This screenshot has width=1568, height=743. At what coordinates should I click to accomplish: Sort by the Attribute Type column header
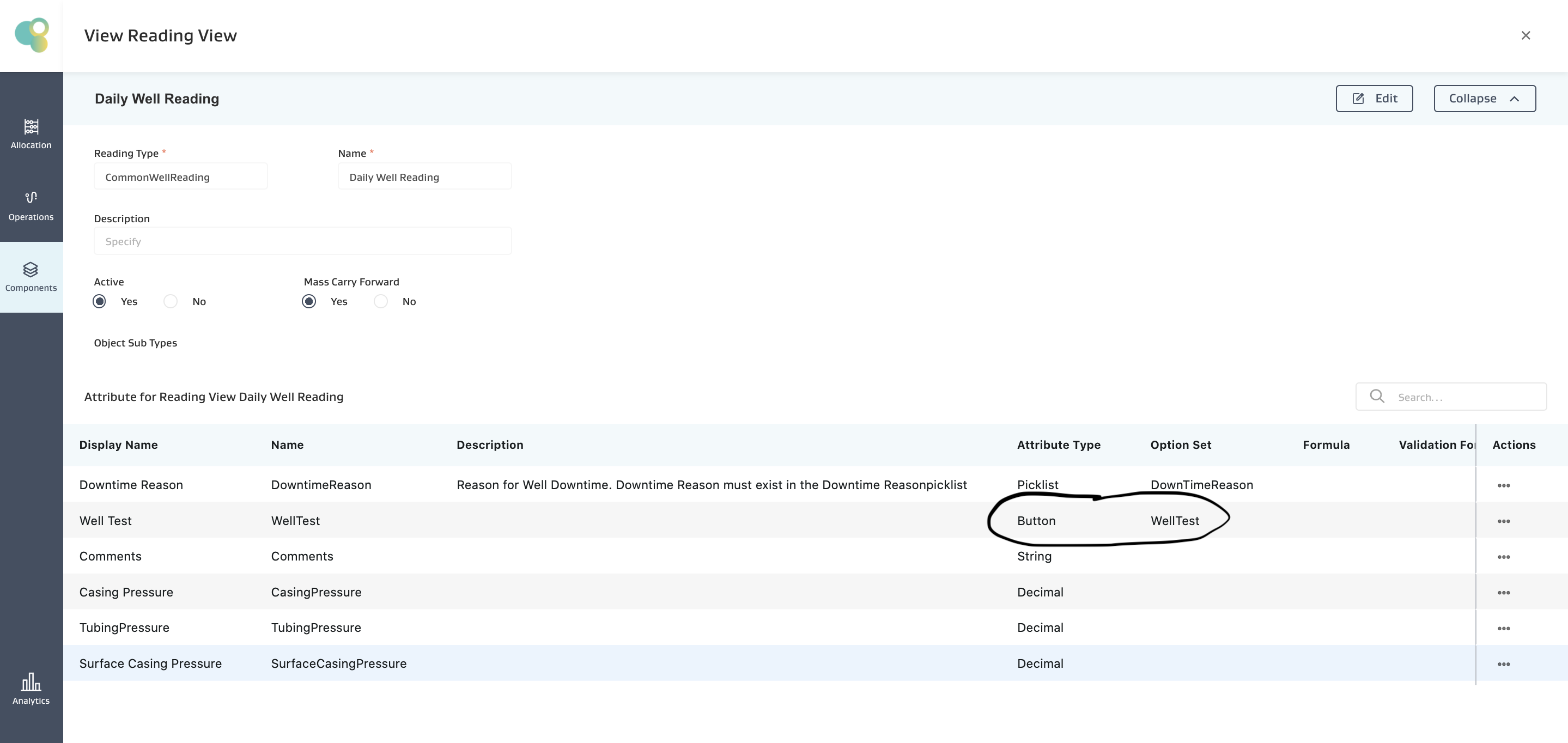[1058, 445]
